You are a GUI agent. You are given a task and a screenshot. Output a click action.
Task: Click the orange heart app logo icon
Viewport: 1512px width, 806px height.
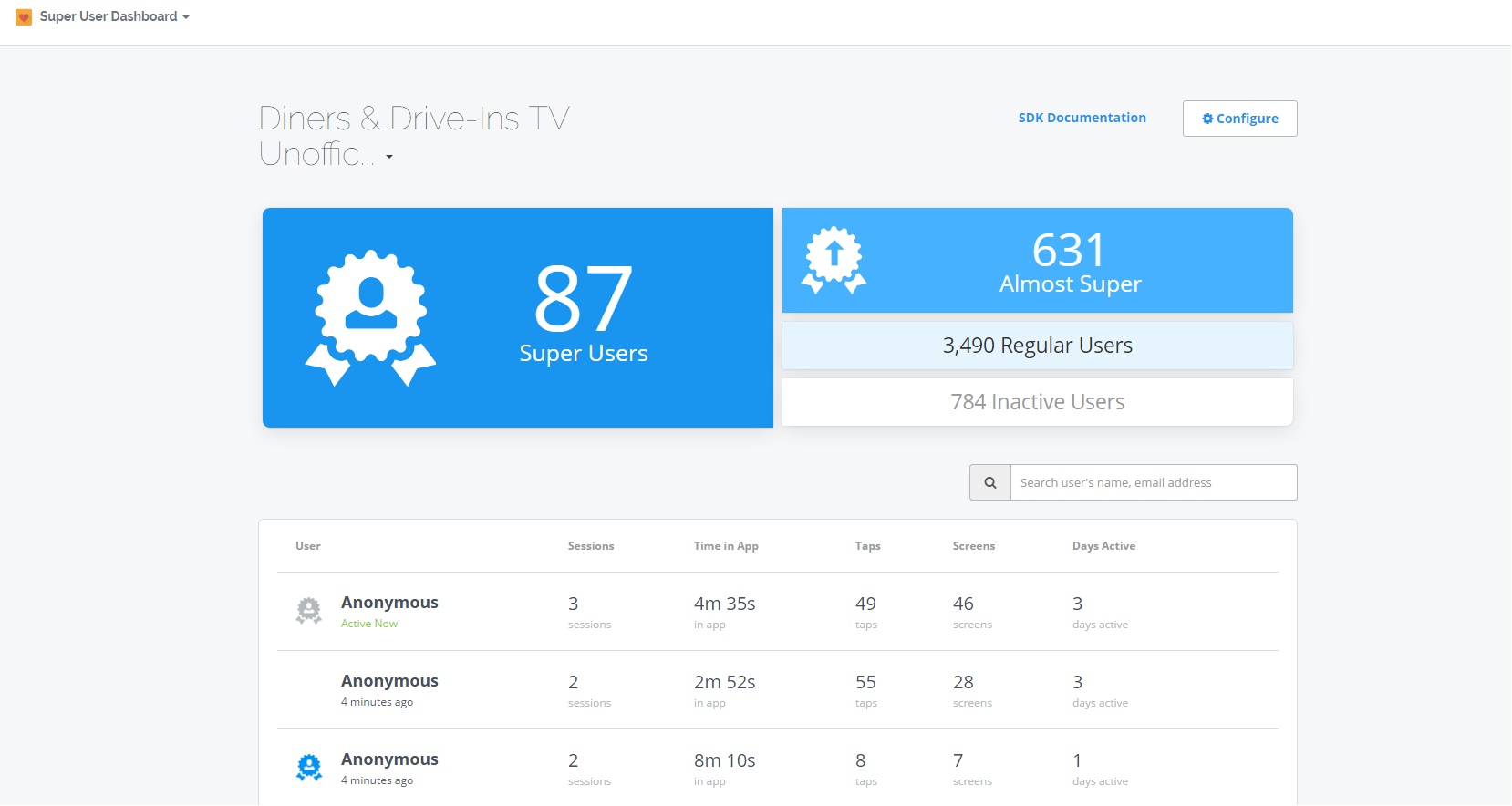pos(24,17)
